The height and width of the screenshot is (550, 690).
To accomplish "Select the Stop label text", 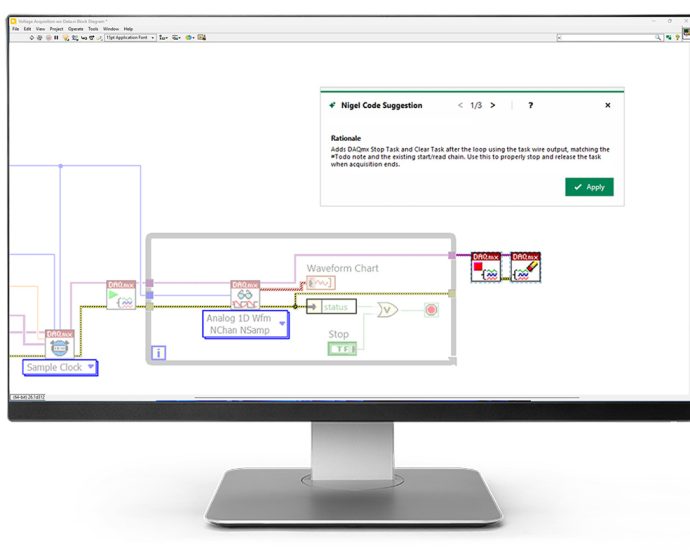I will click(x=338, y=334).
